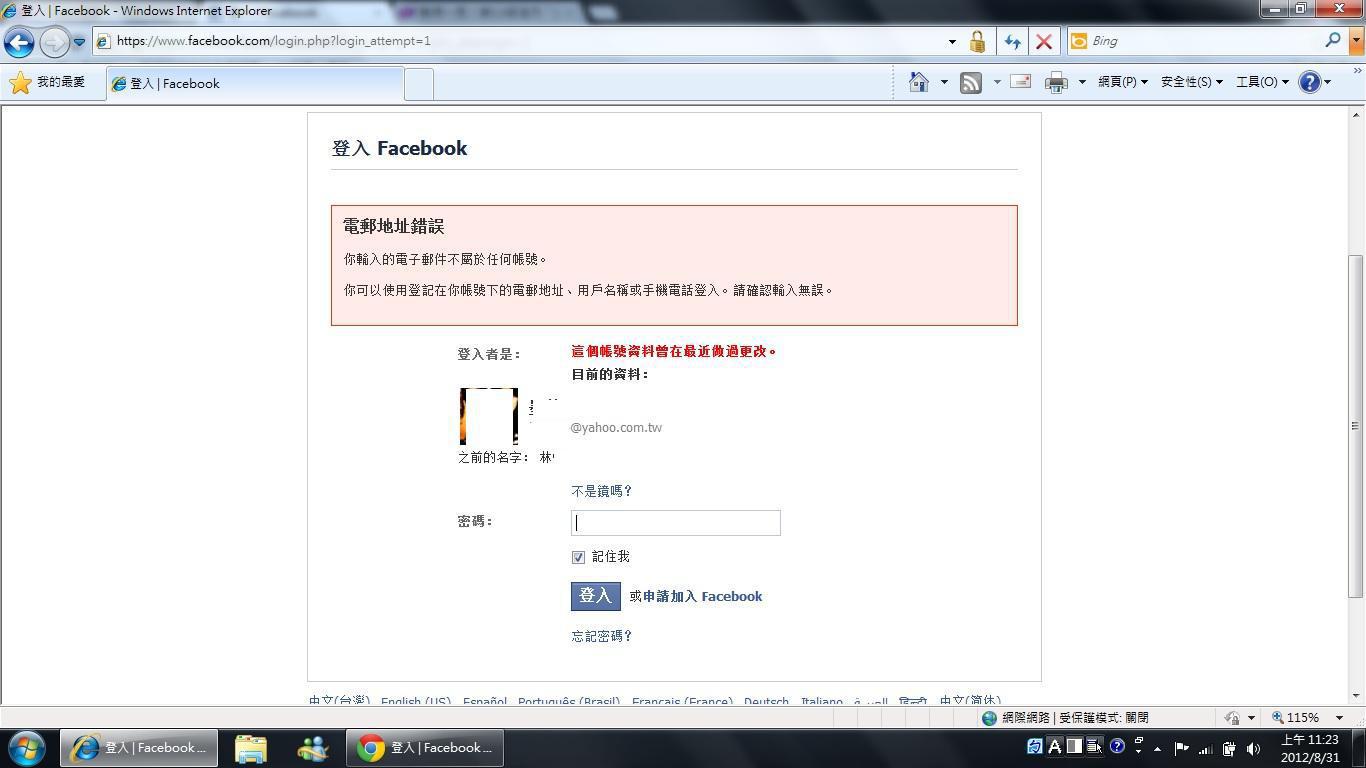This screenshot has height=768, width=1366.
Task: Click the RSS feeds icon
Action: pyautogui.click(x=971, y=82)
